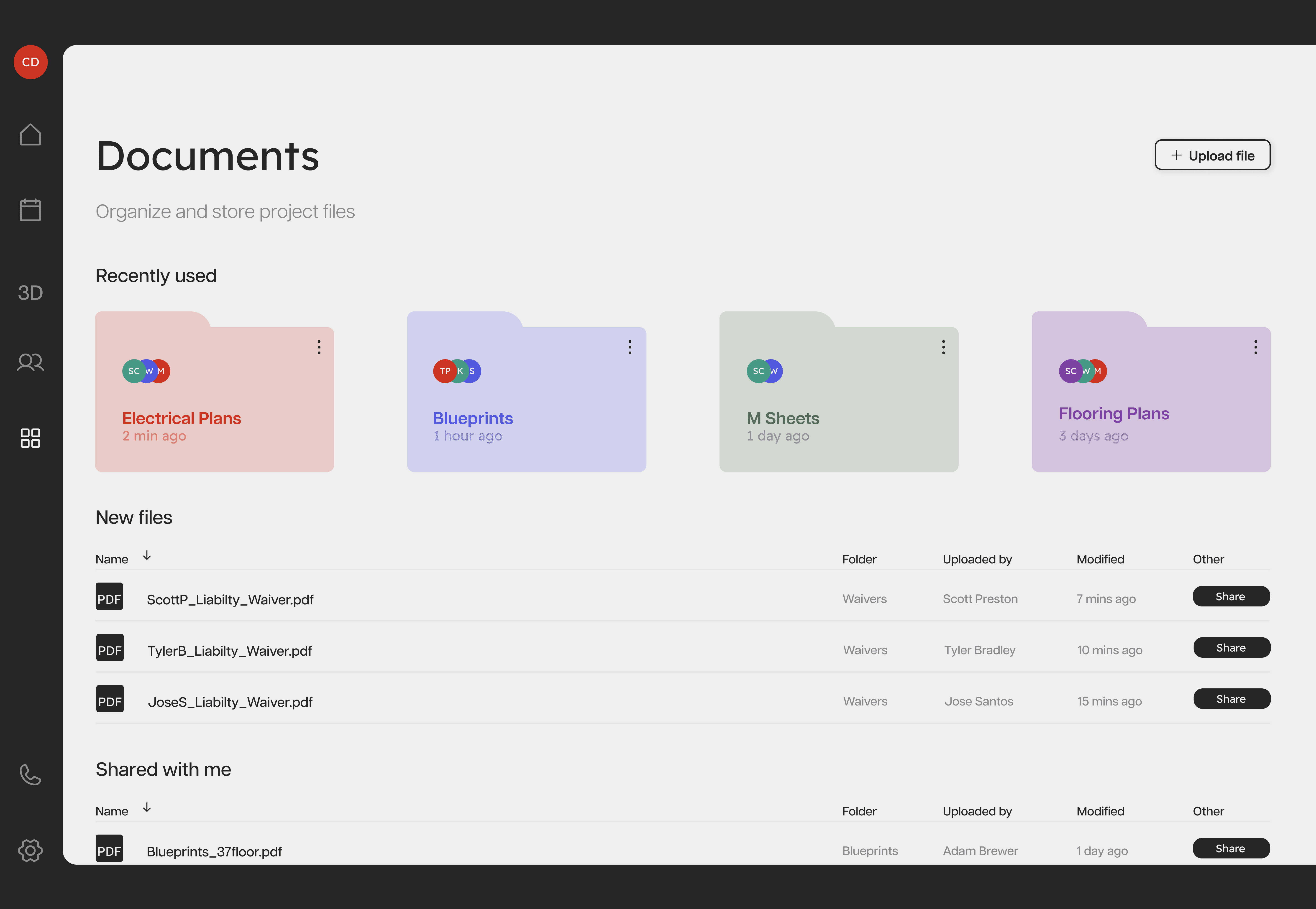Open Electrical Plans folder options menu
Viewport: 1316px width, 909px height.
tap(319, 347)
